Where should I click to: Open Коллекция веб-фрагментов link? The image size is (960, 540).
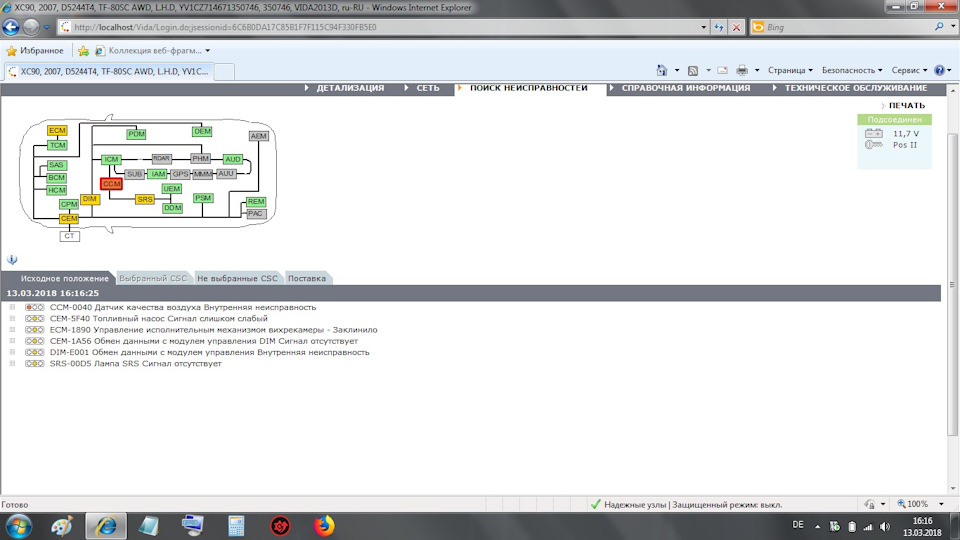pos(152,51)
